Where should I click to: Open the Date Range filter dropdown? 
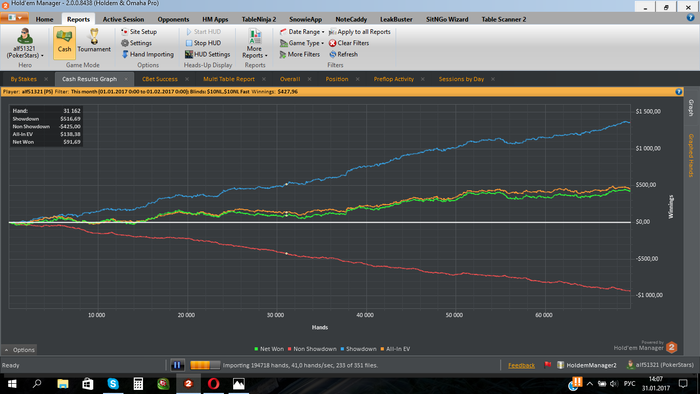tap(302, 32)
